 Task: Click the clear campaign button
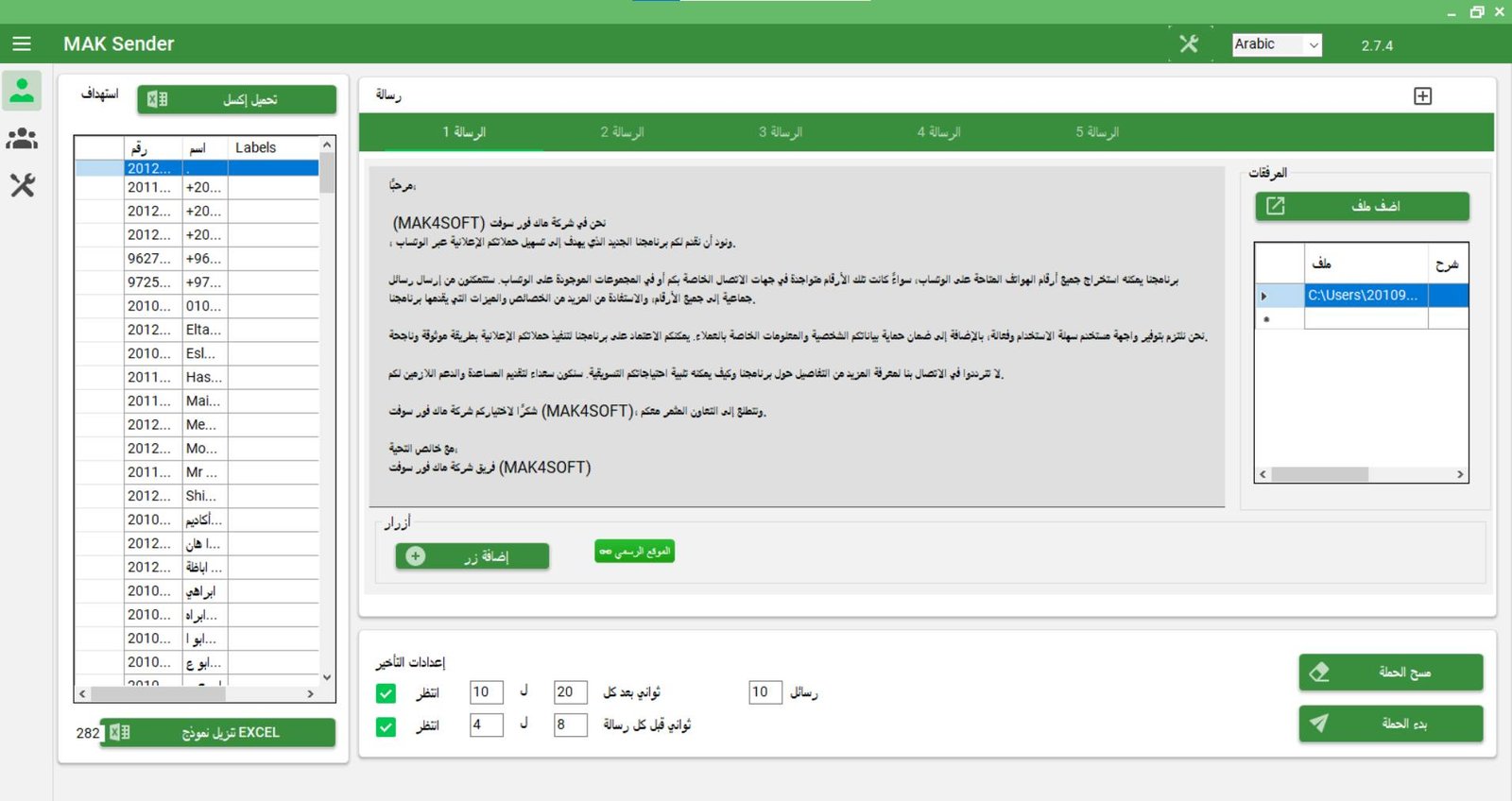1390,673
